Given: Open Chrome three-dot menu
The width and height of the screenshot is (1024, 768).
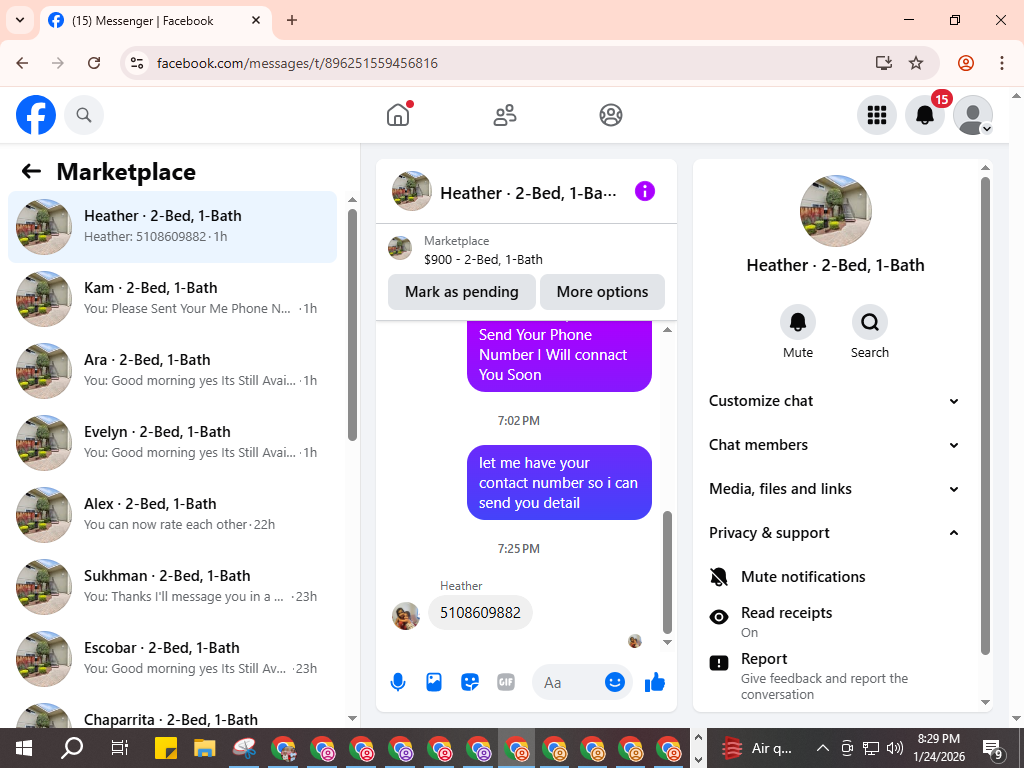Looking at the screenshot, I should tap(1001, 63).
